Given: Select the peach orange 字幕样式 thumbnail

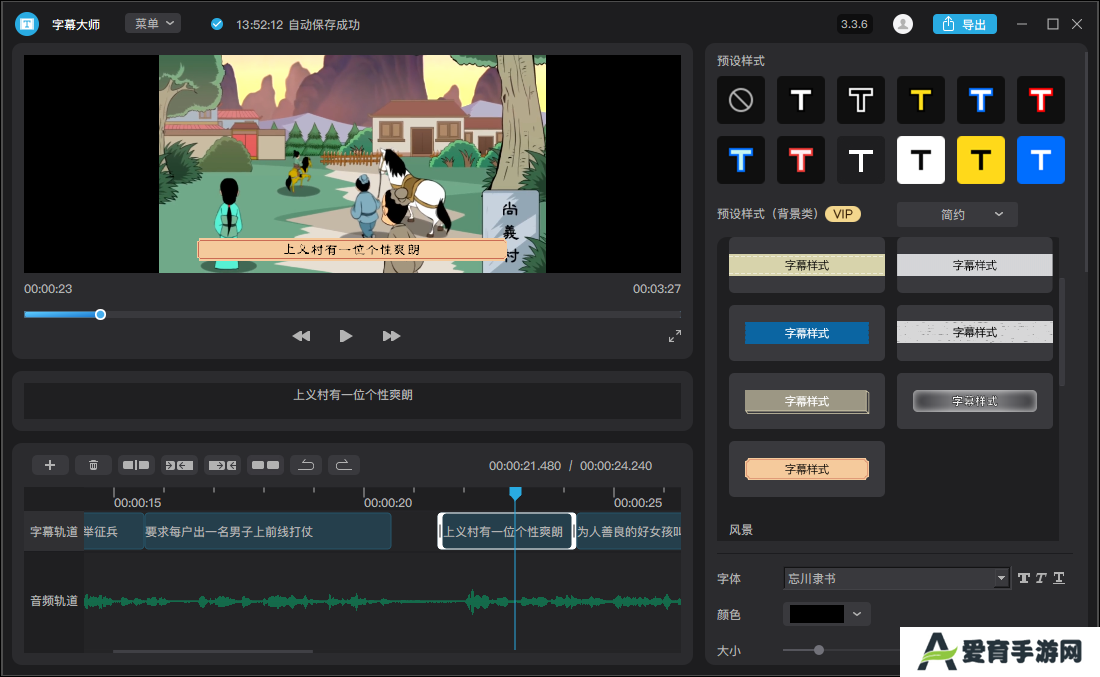Looking at the screenshot, I should click(807, 469).
